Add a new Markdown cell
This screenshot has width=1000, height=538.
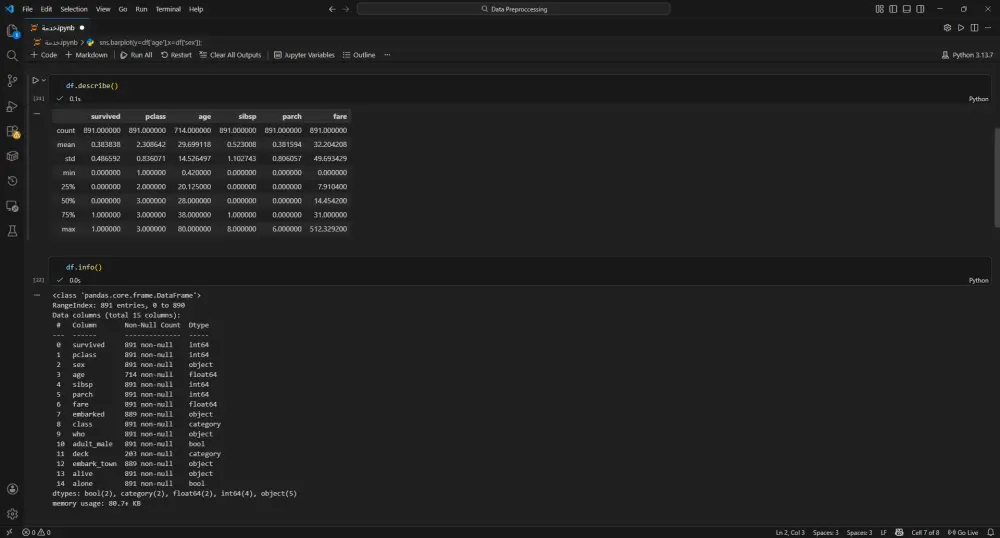point(86,55)
